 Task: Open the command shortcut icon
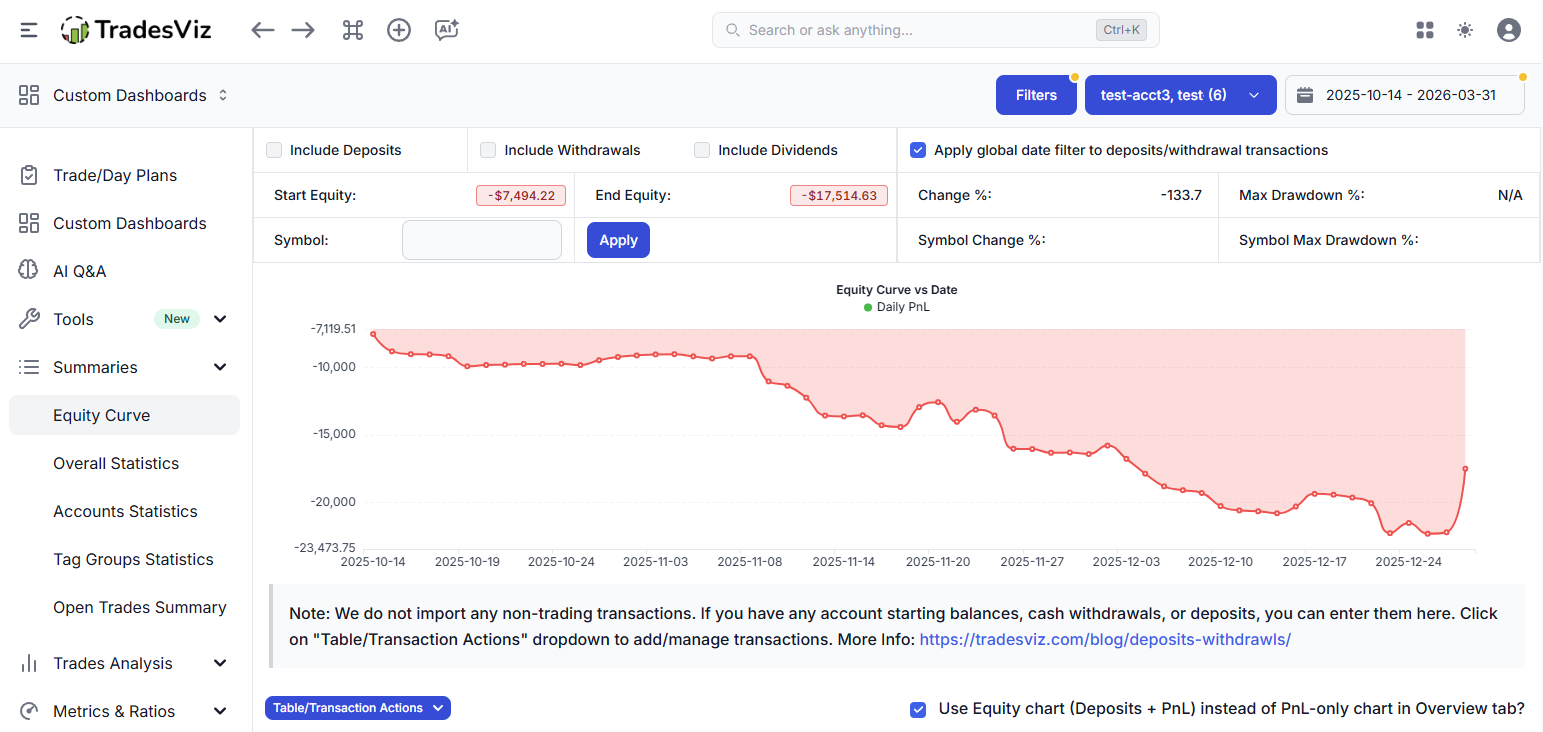pyautogui.click(x=352, y=30)
